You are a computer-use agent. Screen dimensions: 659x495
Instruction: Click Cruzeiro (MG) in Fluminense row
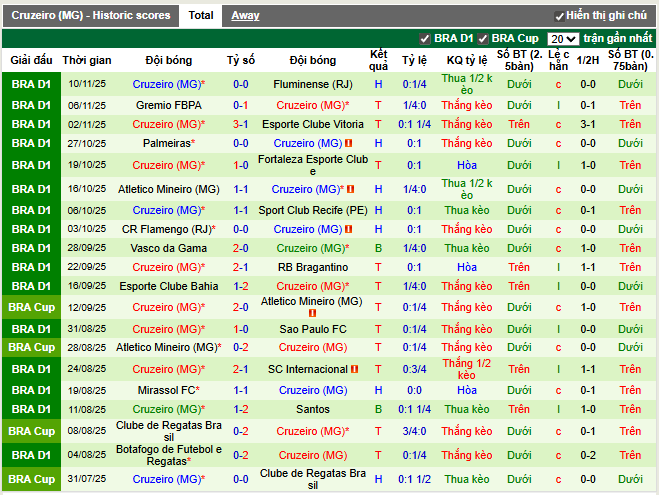[169, 84]
